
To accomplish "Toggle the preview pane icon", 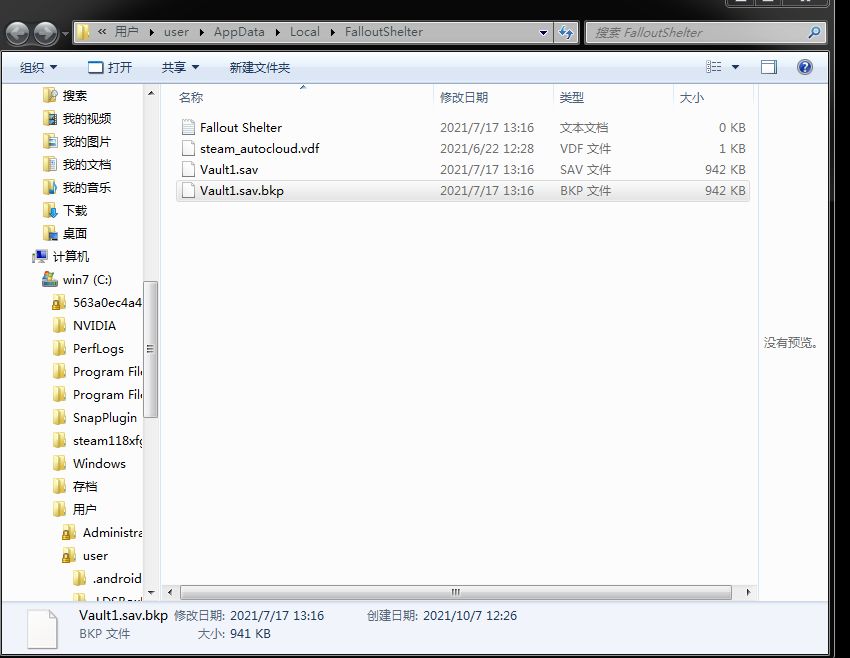I will tap(769, 67).
